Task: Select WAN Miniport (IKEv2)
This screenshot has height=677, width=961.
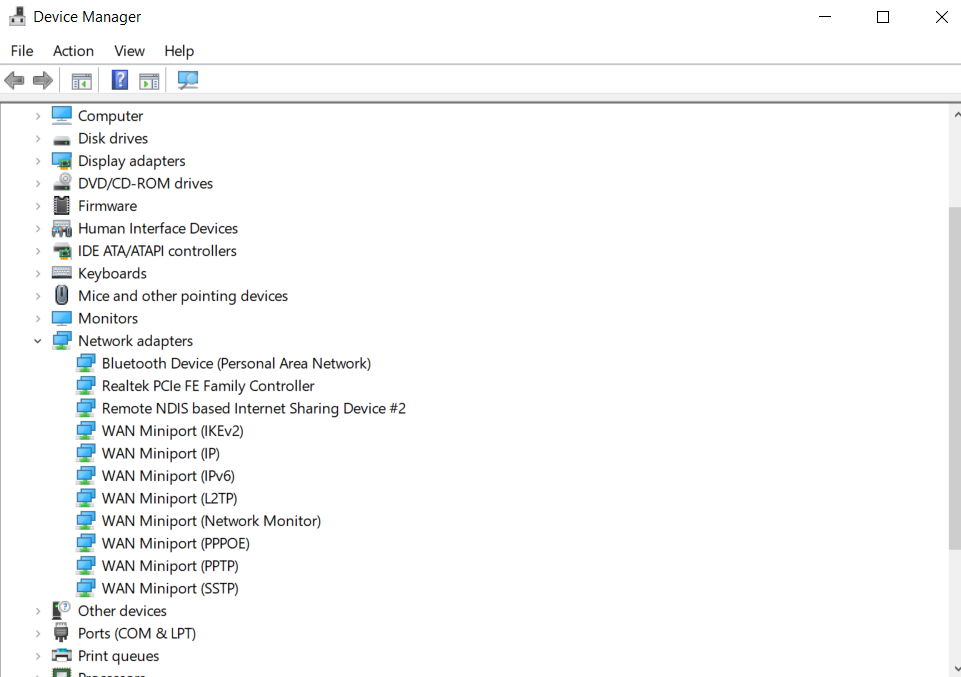Action: point(173,431)
